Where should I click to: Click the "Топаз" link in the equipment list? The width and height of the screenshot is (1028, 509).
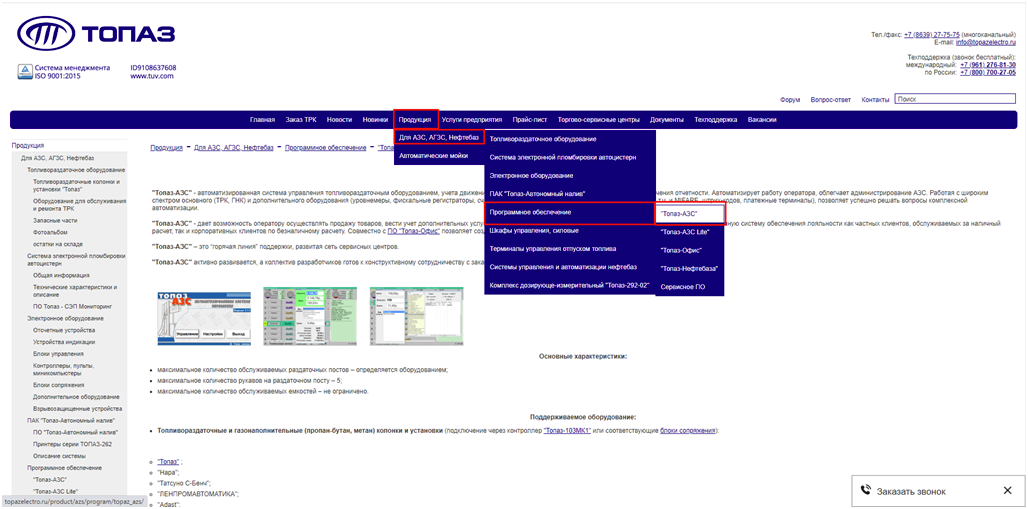(x=168, y=462)
